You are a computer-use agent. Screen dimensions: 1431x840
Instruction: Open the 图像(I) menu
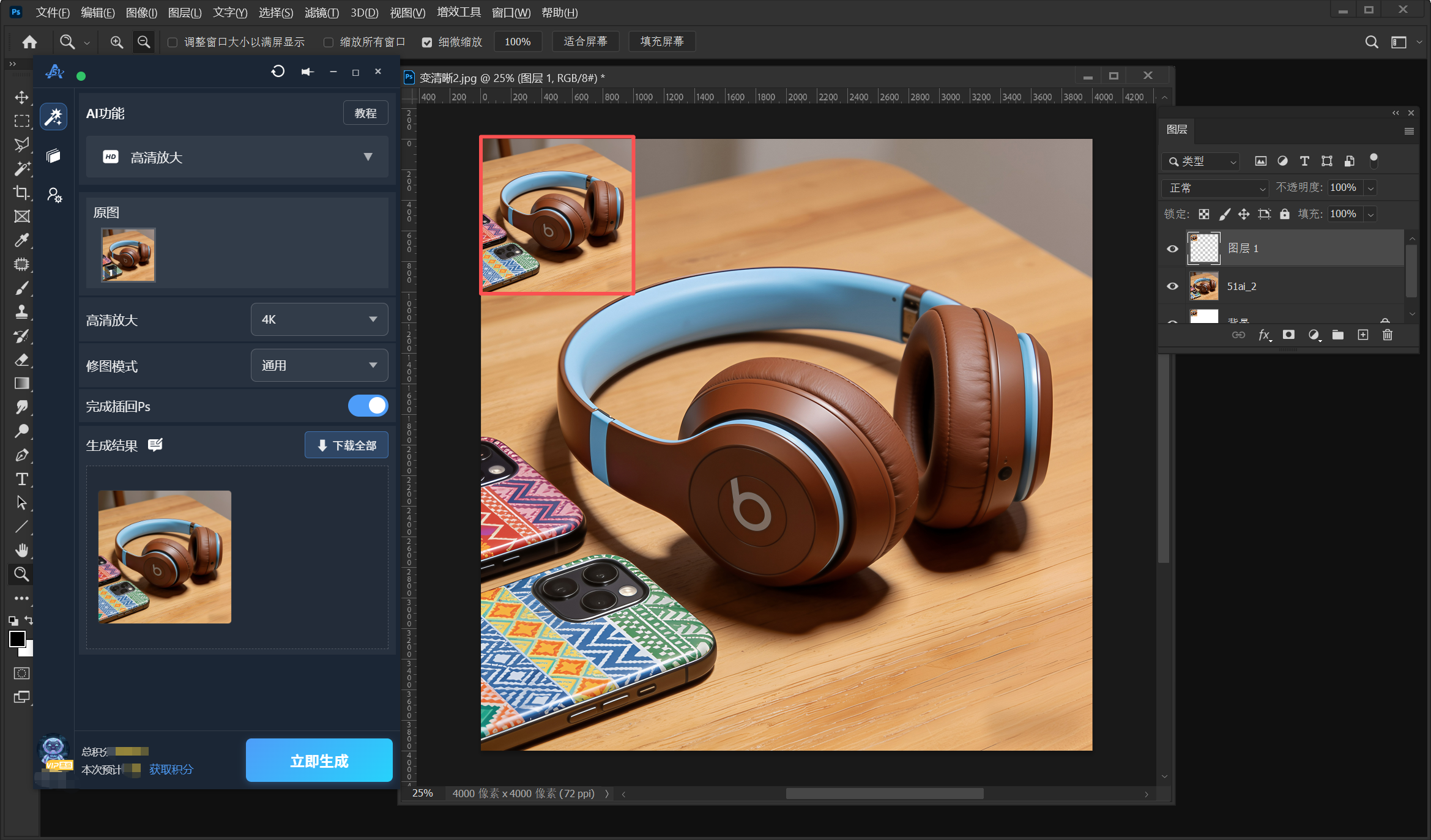(x=141, y=12)
